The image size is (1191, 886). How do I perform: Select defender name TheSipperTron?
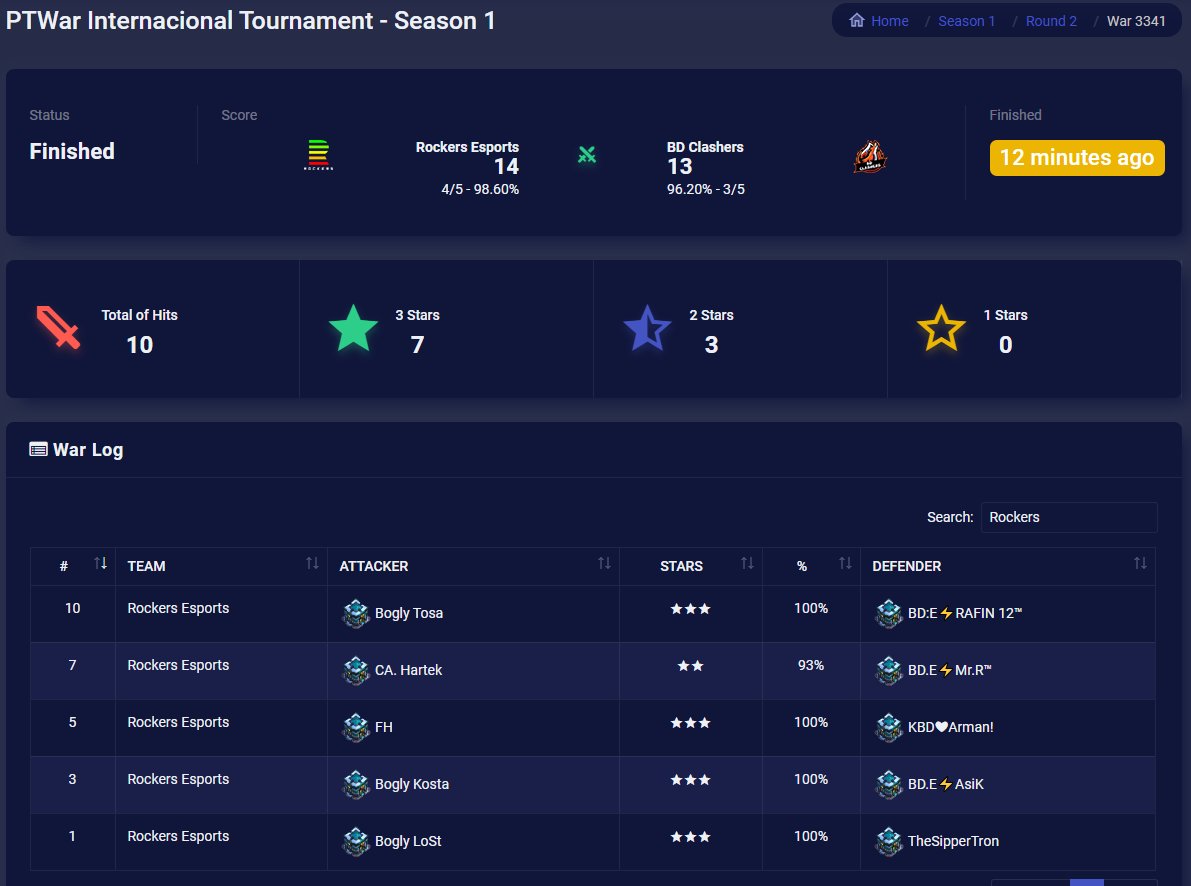point(953,841)
